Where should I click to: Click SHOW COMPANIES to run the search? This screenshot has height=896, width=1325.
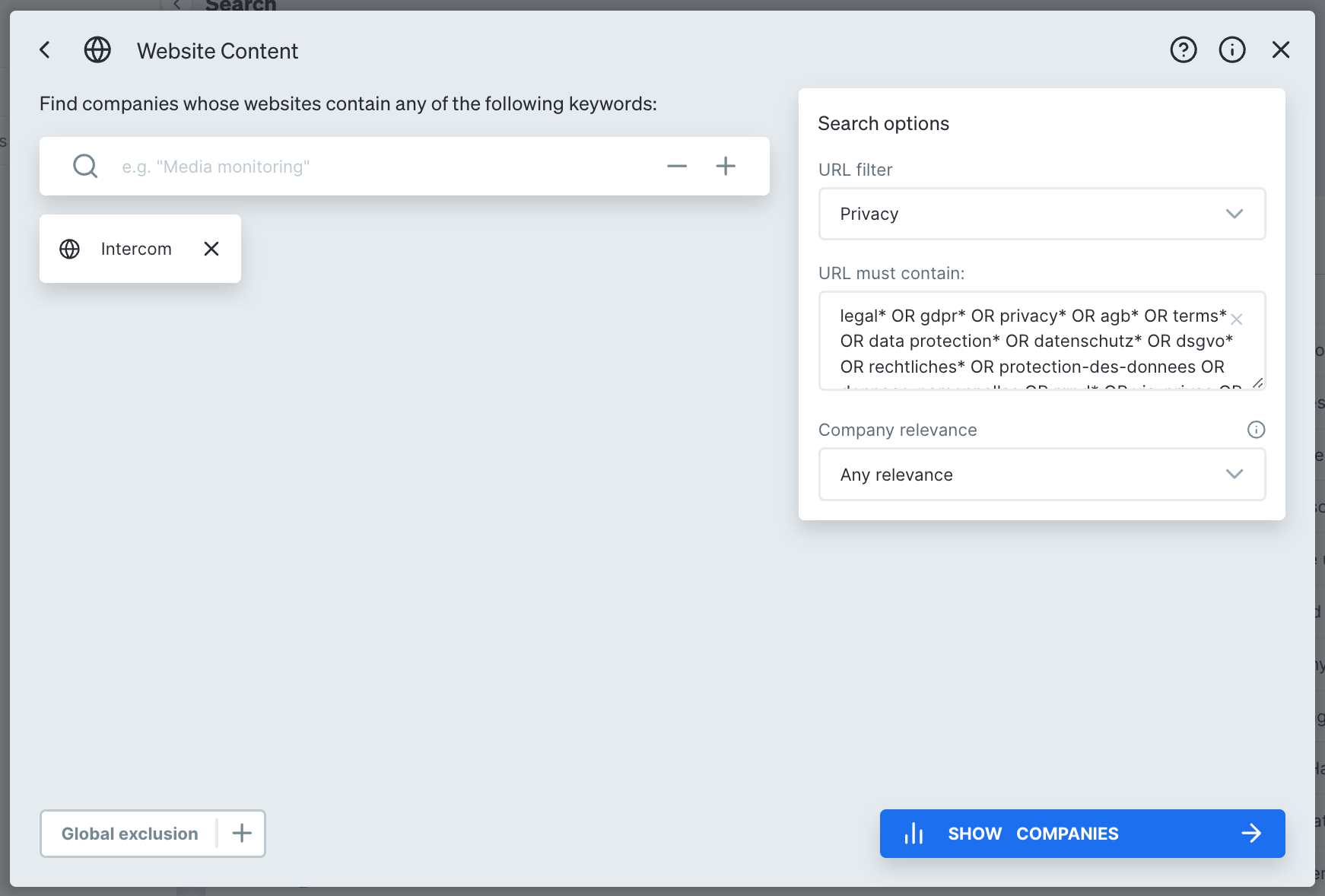click(1033, 833)
